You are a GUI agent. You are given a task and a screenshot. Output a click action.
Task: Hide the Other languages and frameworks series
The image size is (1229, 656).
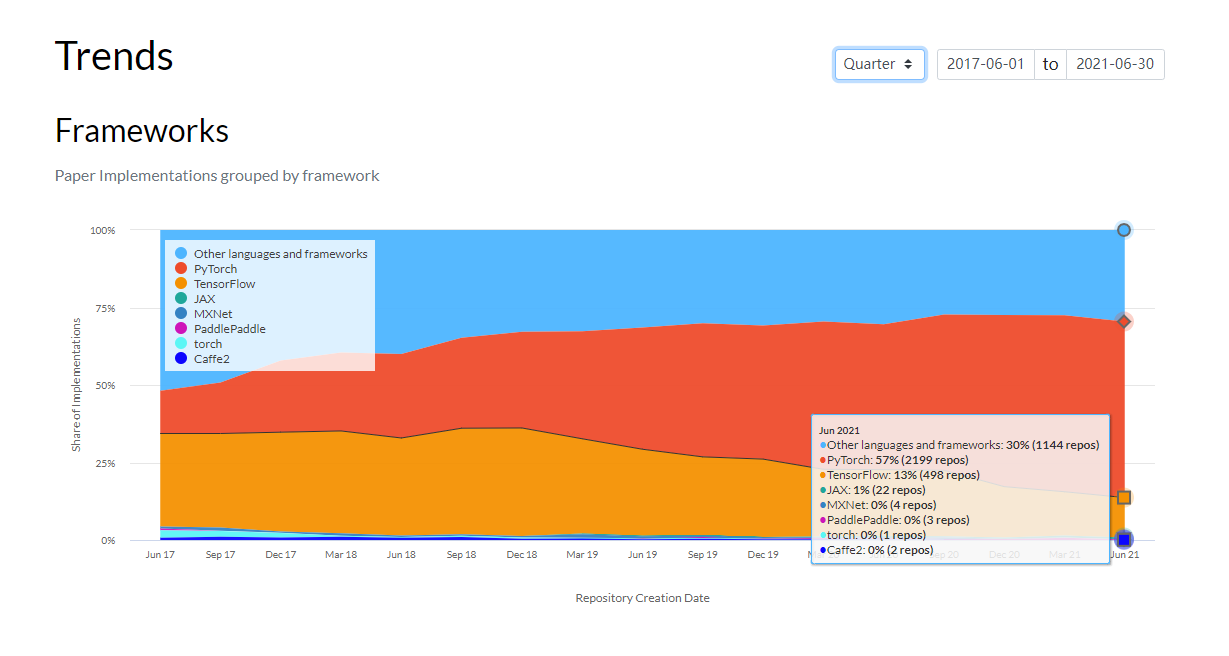click(271, 254)
